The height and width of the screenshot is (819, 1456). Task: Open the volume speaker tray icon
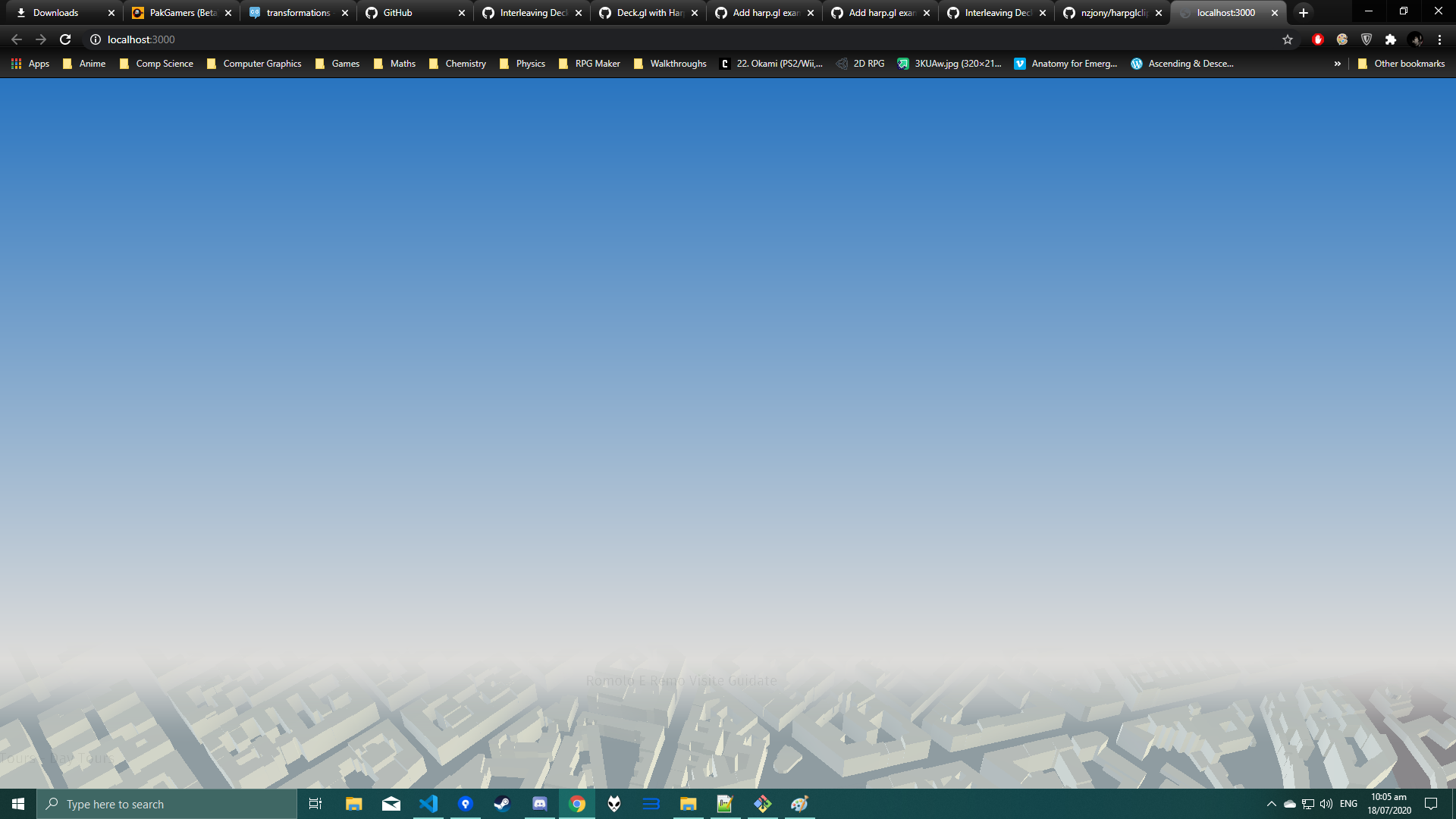point(1326,804)
